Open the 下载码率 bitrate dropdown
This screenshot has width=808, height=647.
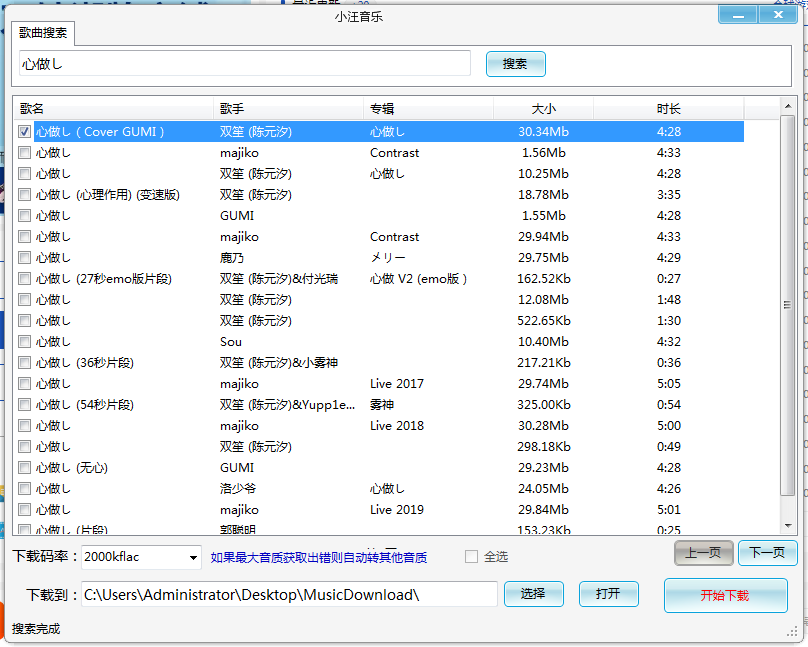[x=193, y=557]
